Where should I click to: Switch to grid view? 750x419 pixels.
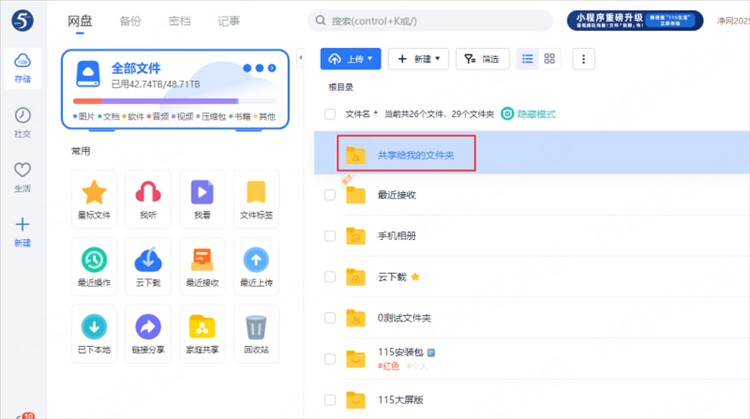549,59
